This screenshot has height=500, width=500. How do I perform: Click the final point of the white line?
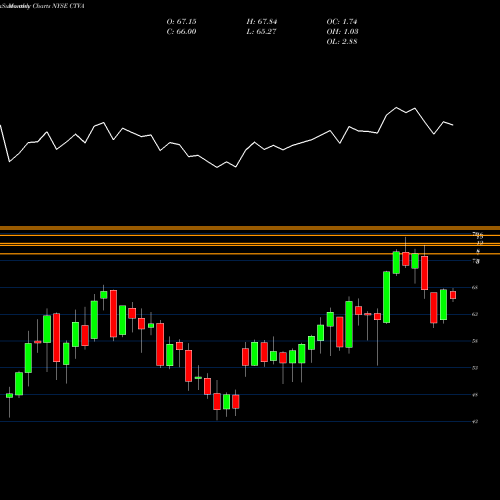453,125
